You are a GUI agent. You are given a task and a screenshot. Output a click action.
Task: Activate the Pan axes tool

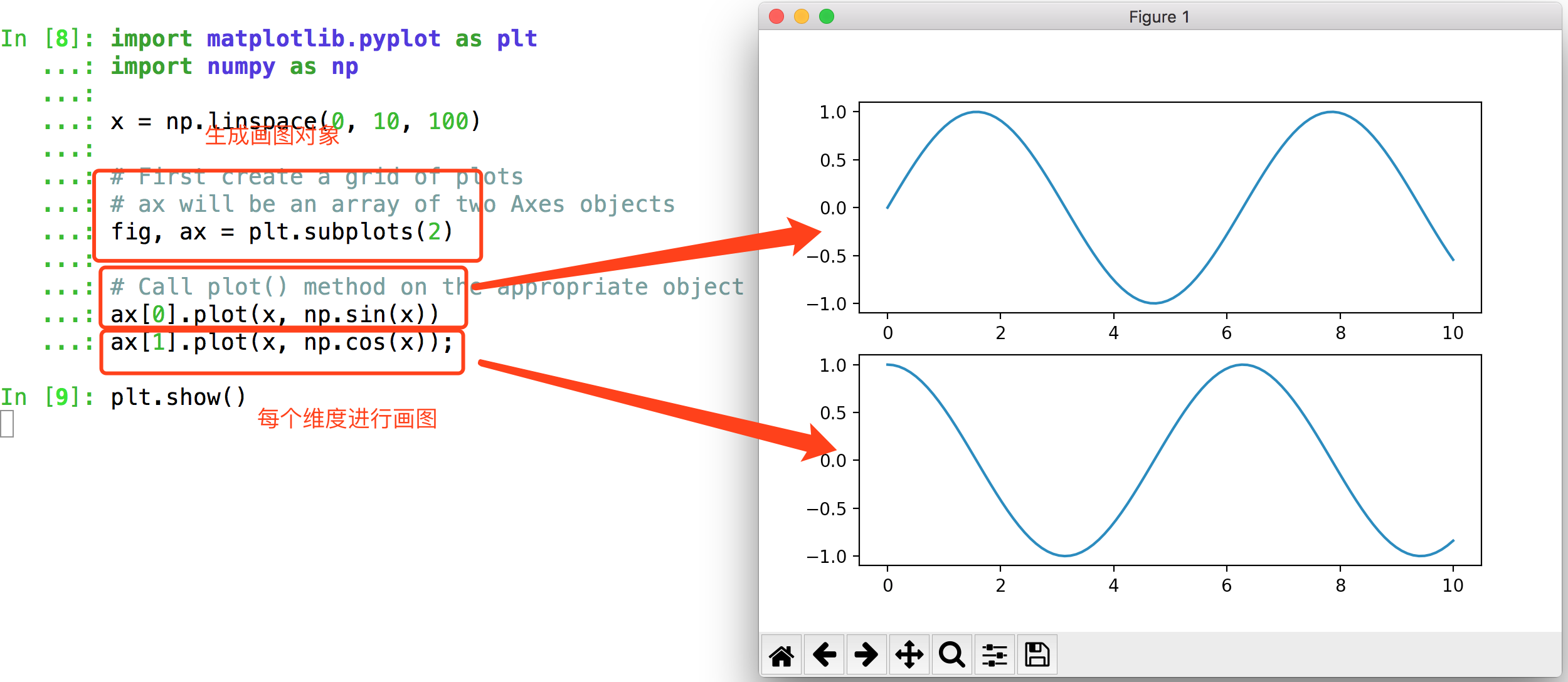909,655
